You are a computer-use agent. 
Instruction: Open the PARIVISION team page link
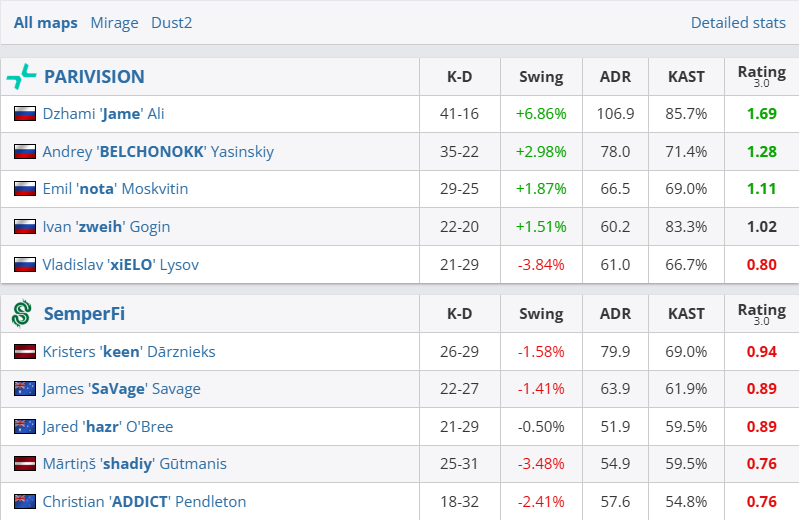tap(94, 77)
